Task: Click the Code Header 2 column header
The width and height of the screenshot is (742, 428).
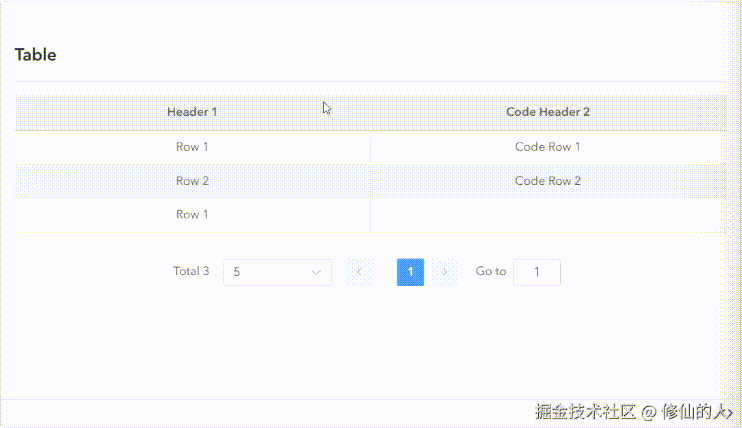Action: tap(548, 112)
